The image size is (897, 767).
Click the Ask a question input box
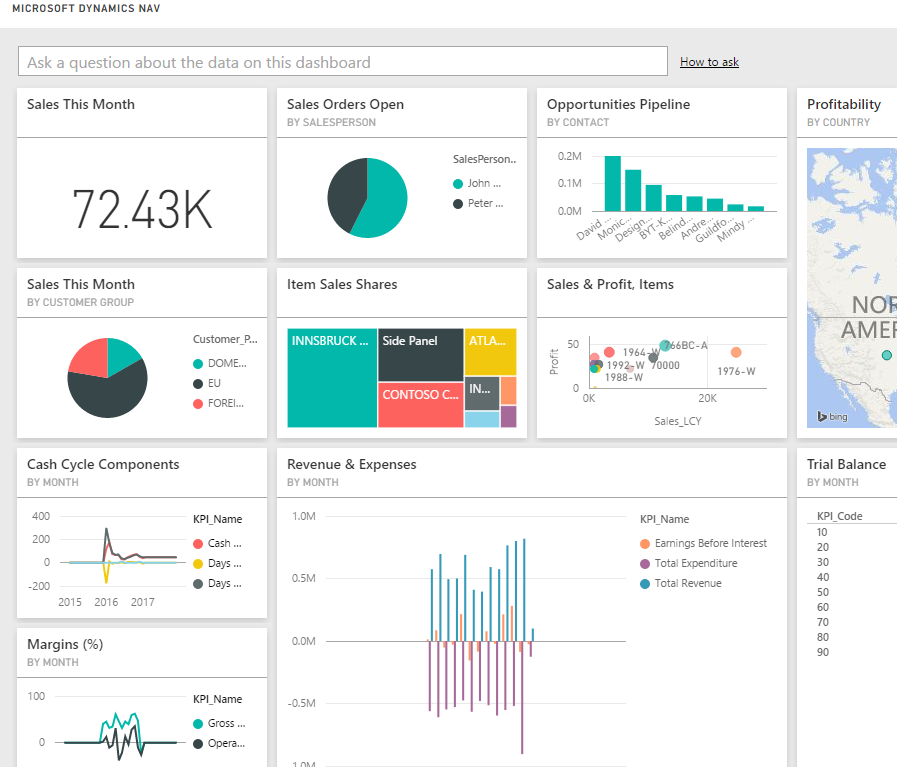[342, 61]
